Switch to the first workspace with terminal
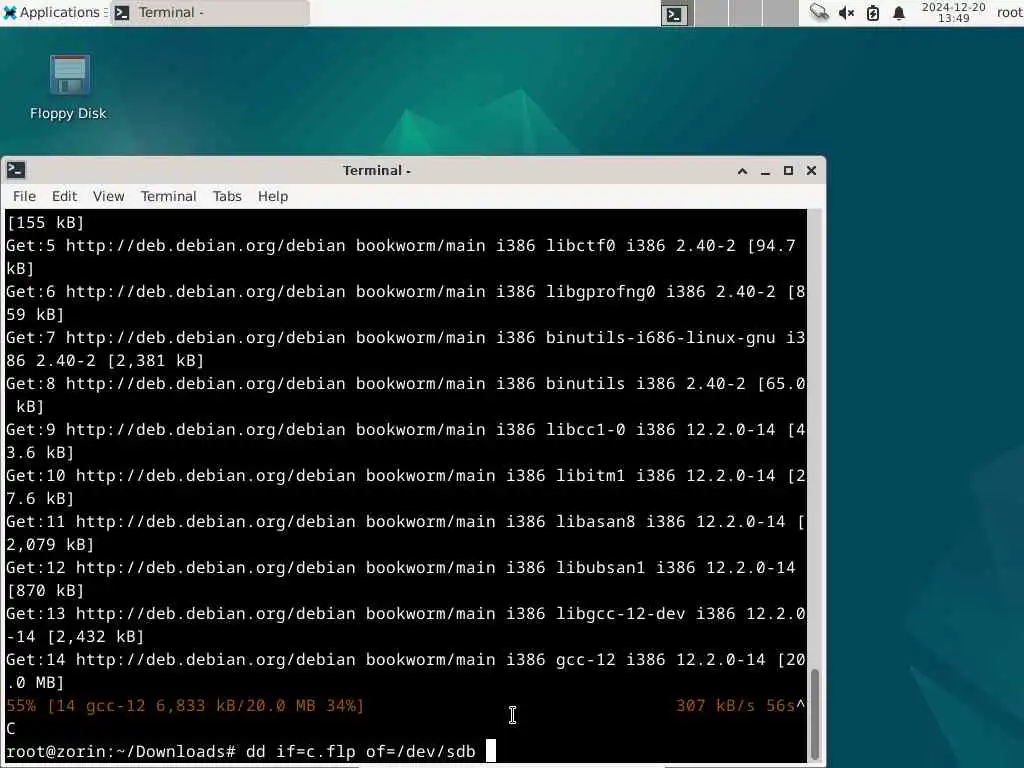This screenshot has width=1024, height=768. [x=675, y=14]
